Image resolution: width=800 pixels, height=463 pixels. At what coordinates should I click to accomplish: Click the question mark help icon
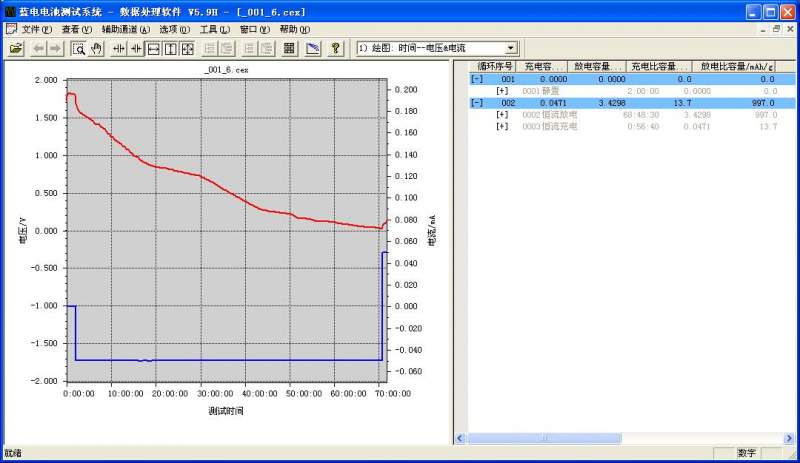coord(335,48)
